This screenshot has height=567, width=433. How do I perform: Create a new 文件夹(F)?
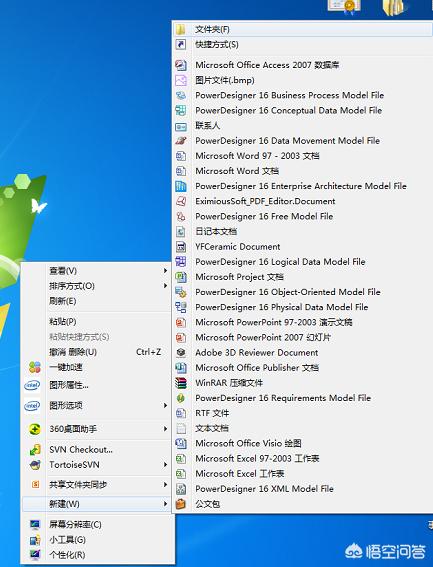303,29
